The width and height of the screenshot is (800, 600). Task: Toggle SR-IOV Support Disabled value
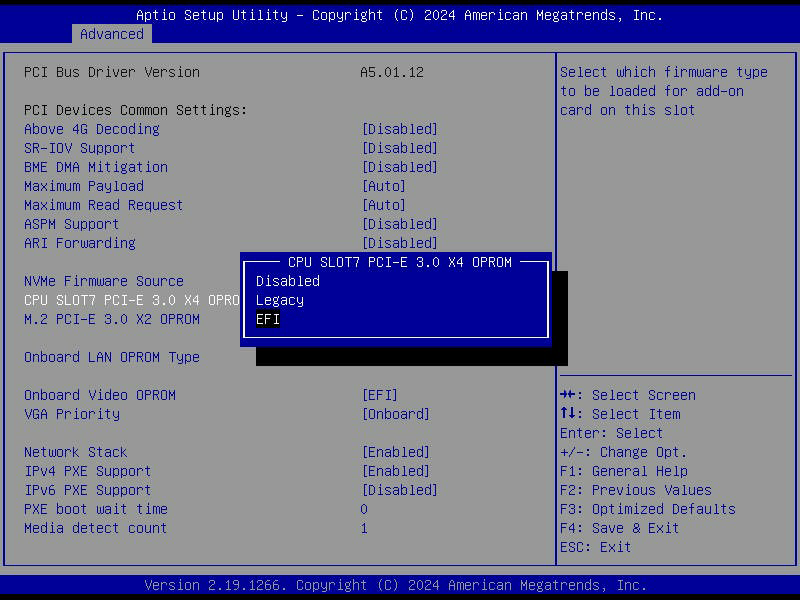pos(400,148)
